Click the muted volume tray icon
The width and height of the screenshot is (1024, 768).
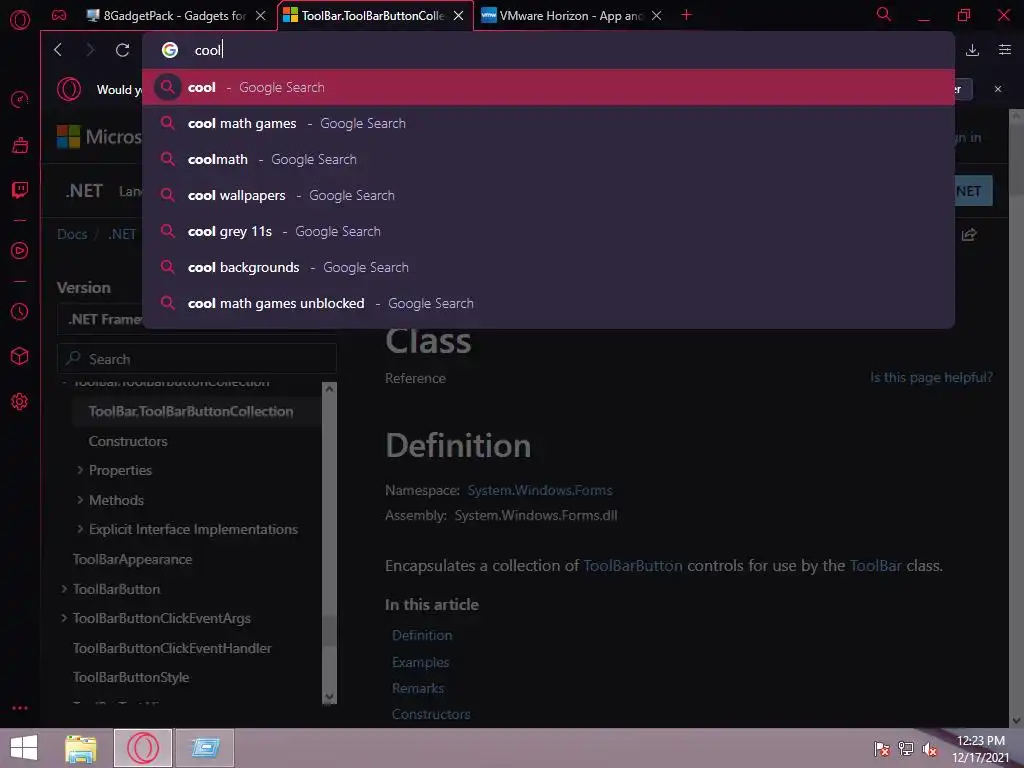930,749
